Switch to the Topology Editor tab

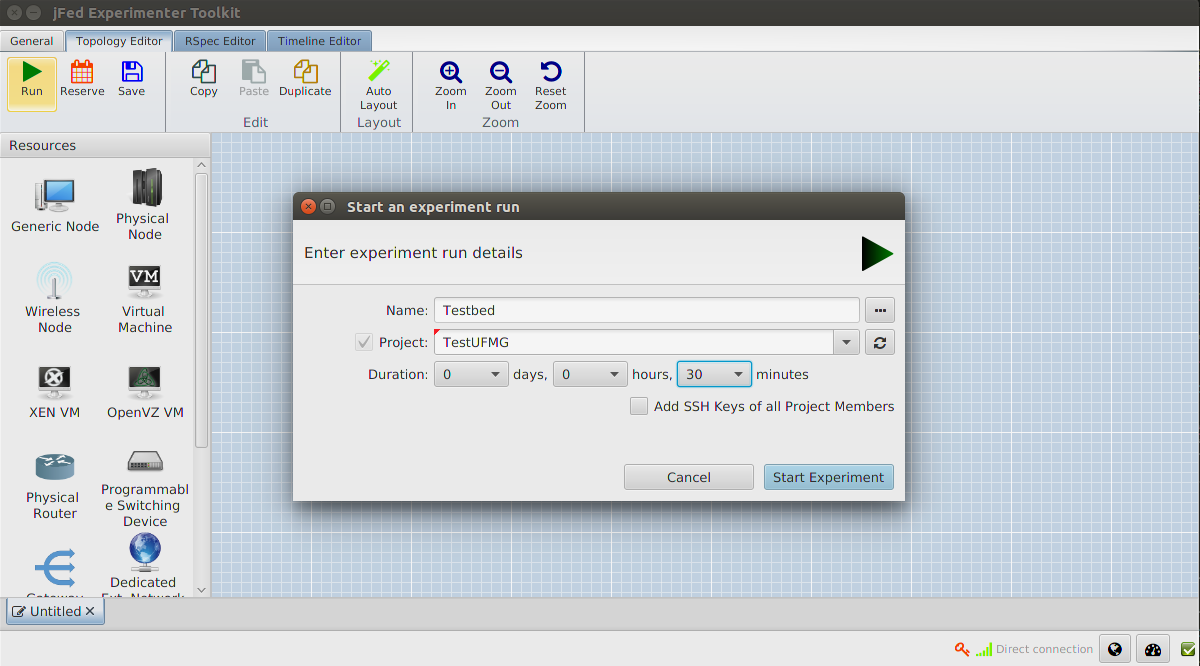point(119,41)
